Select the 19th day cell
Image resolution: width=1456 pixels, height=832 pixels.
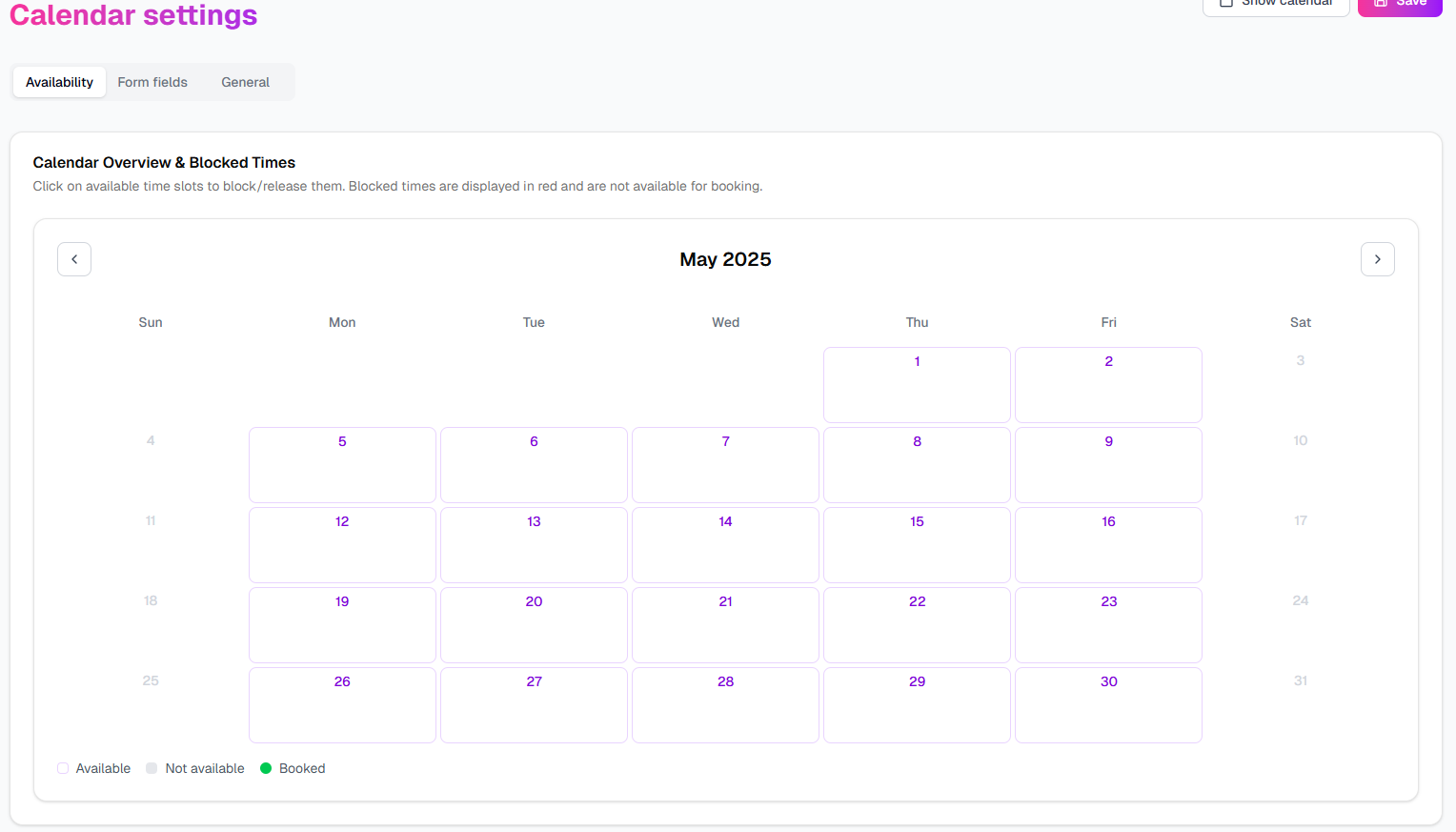point(342,625)
